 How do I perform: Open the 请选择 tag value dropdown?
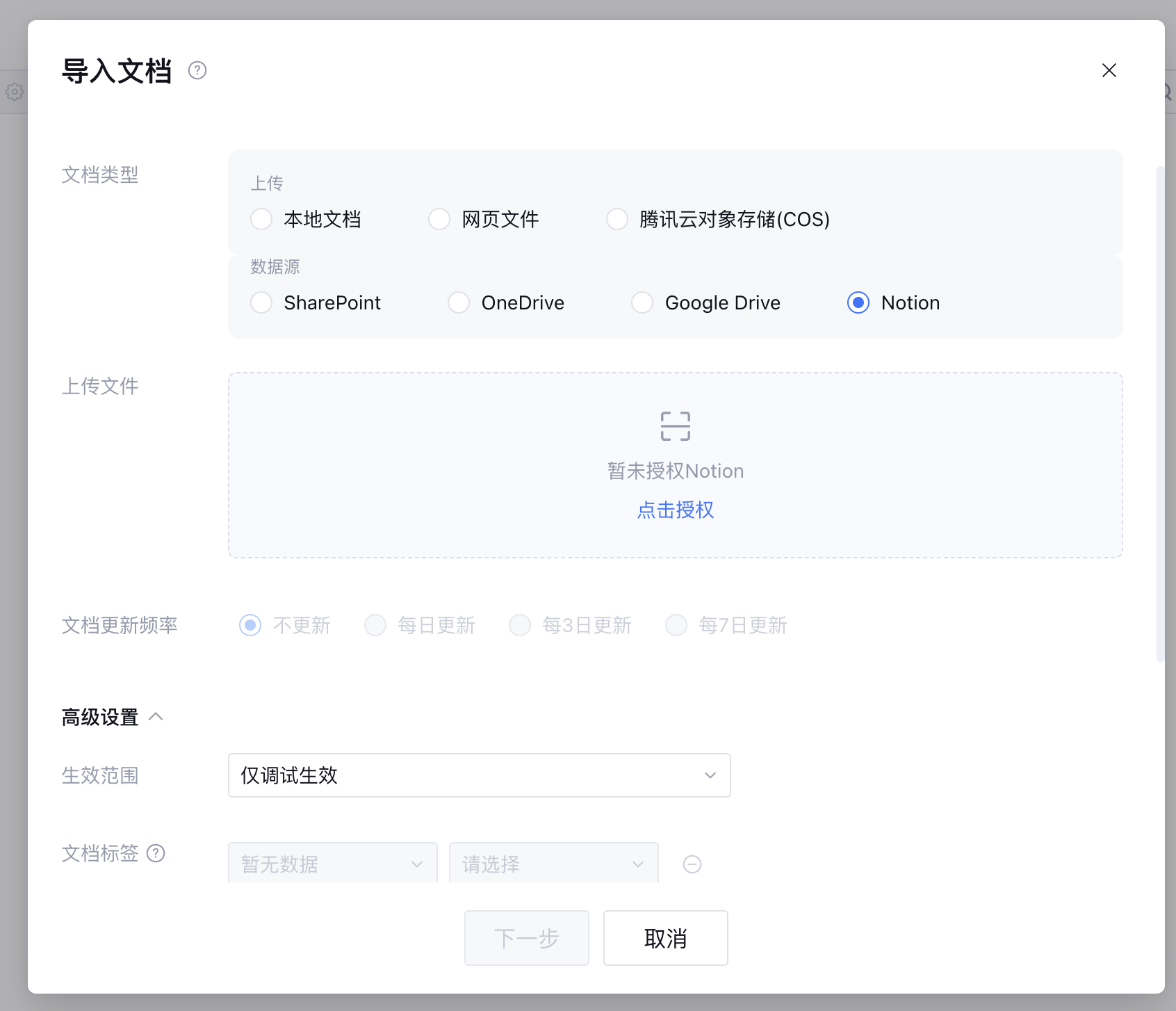[x=553, y=864]
